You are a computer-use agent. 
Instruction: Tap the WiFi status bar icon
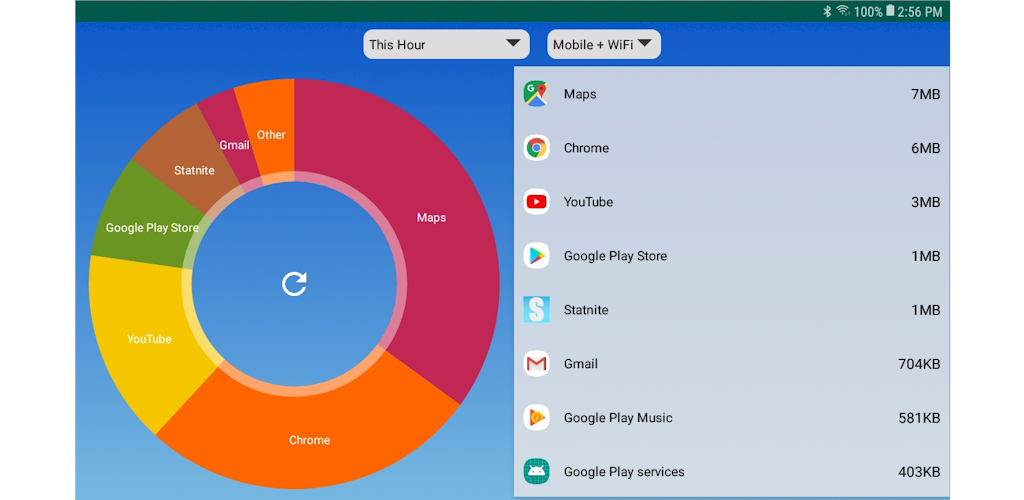(843, 11)
